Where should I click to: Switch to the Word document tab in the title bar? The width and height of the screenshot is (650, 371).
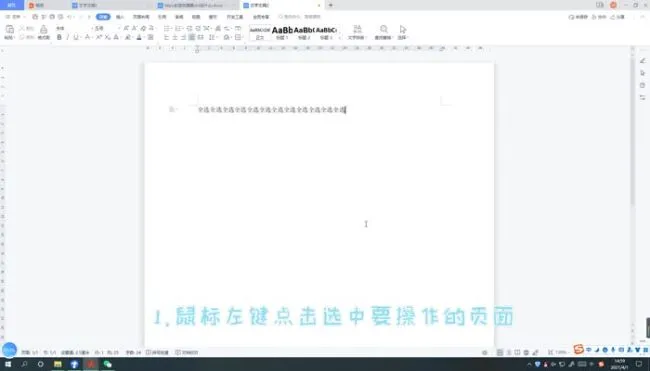coord(195,5)
